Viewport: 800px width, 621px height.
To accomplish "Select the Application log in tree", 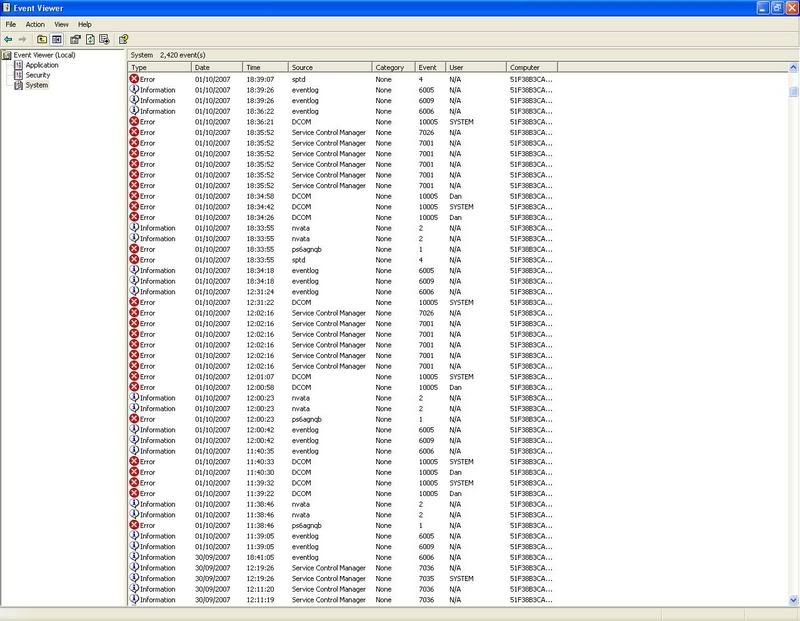I will coord(42,65).
